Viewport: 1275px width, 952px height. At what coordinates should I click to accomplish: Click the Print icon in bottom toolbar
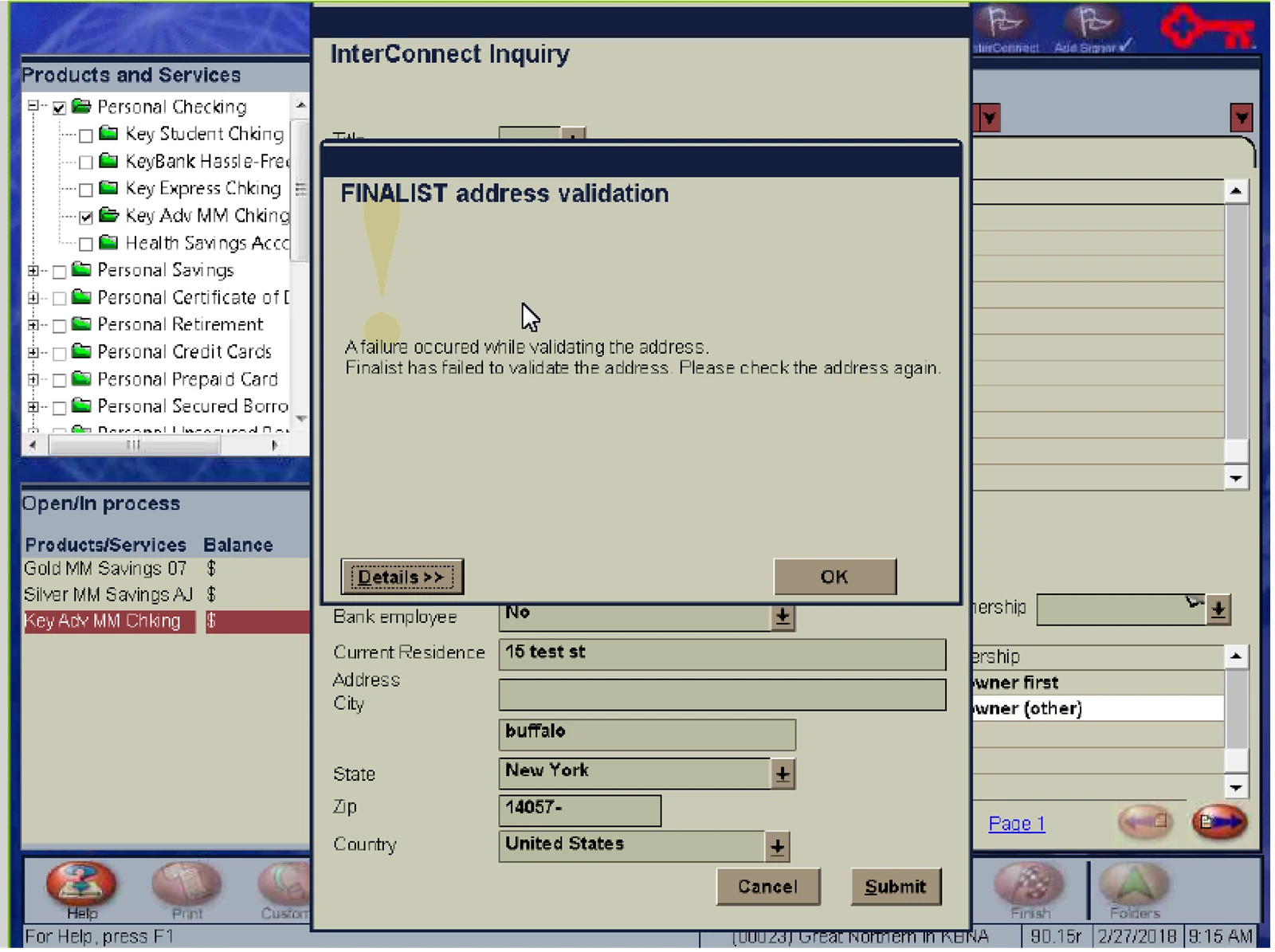click(187, 884)
